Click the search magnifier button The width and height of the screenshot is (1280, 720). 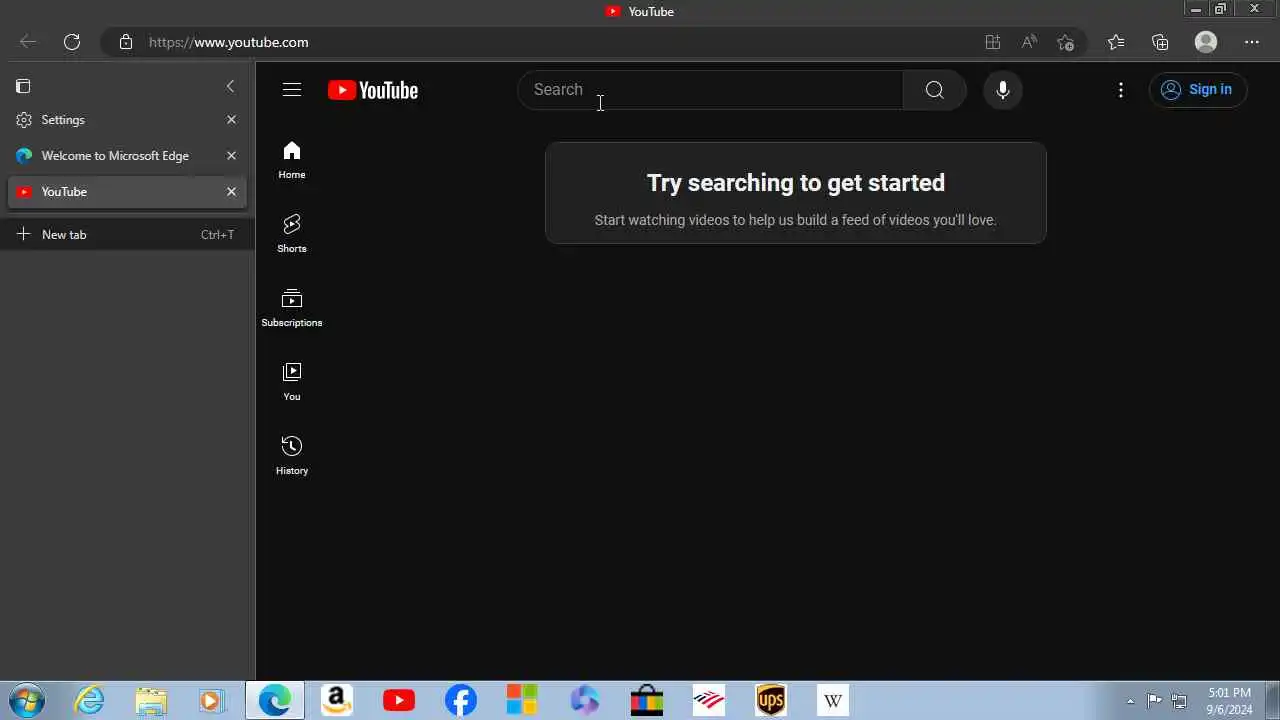(x=934, y=90)
